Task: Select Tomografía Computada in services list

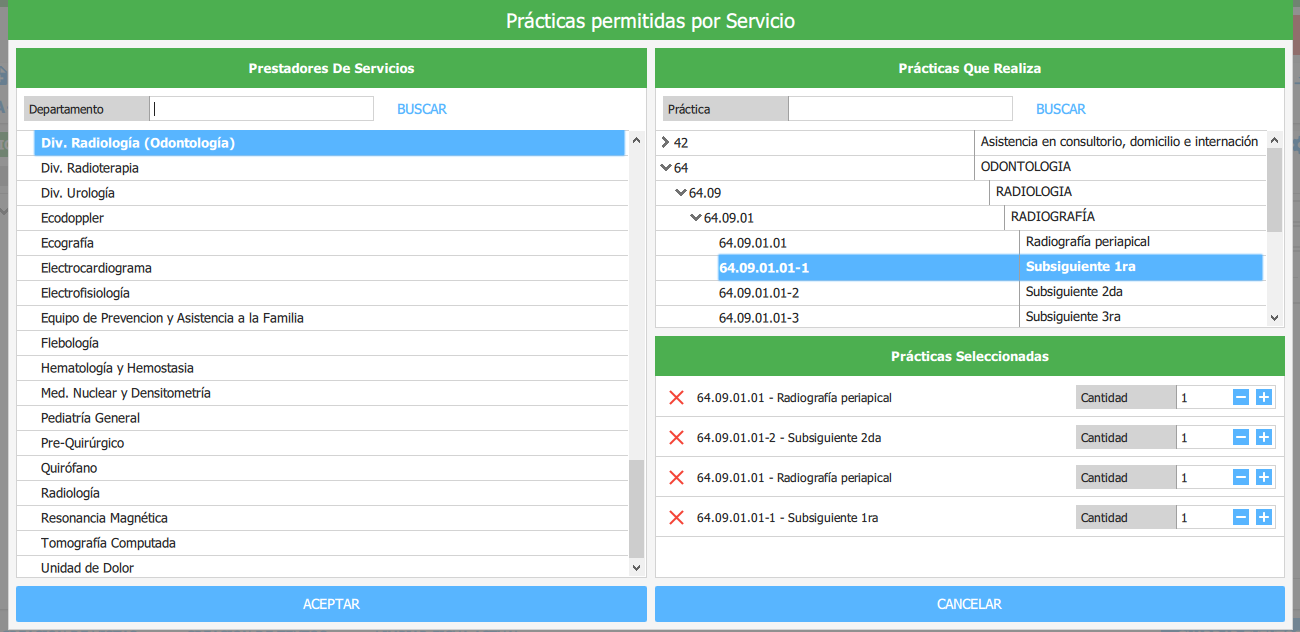Action: (x=108, y=543)
